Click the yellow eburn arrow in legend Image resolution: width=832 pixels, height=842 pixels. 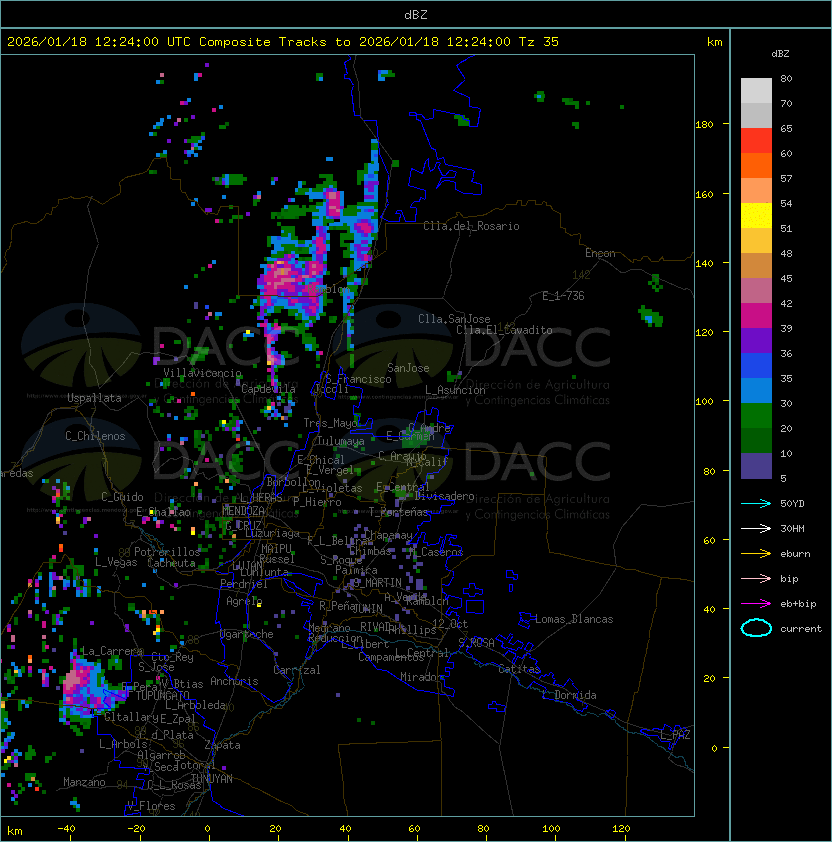tap(756, 554)
